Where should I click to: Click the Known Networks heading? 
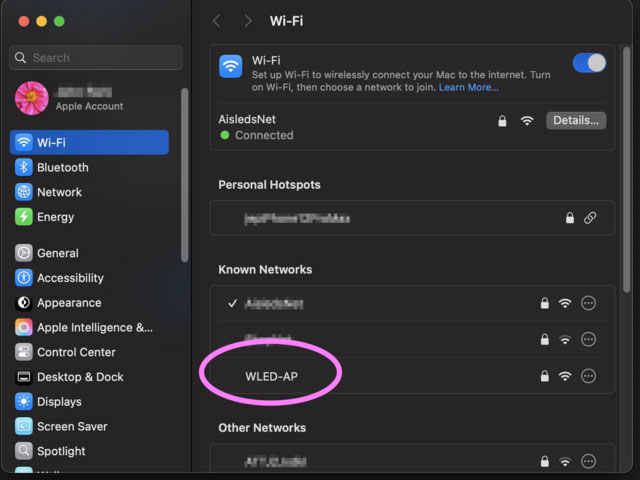click(265, 269)
